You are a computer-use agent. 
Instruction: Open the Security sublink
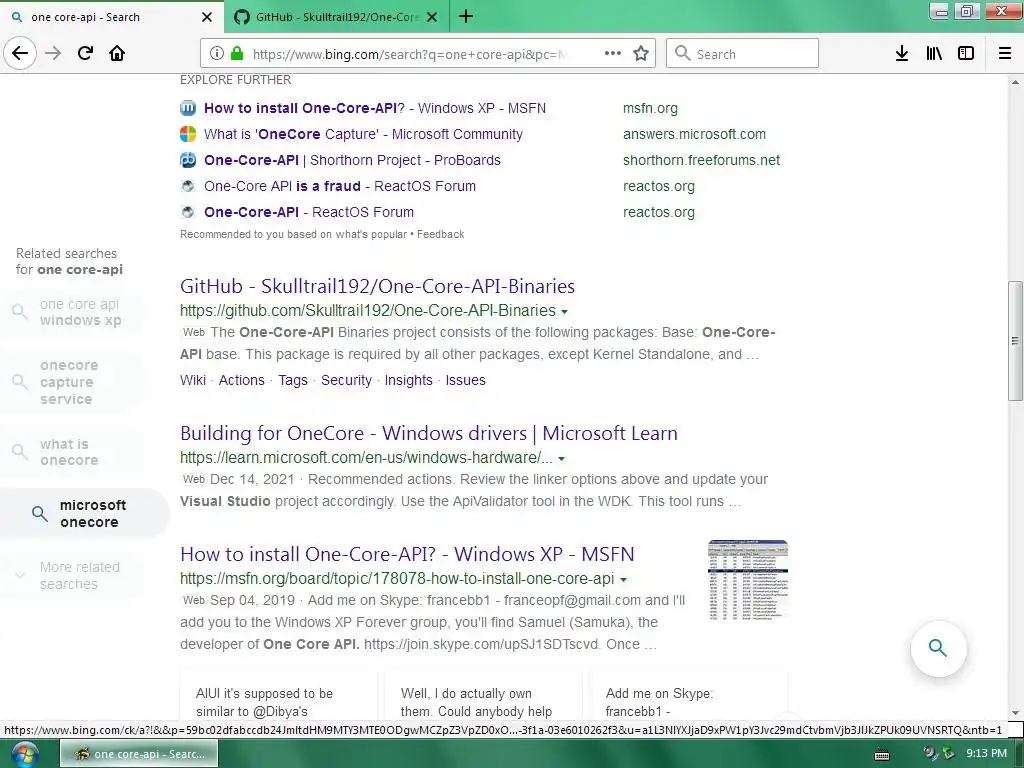(x=346, y=380)
